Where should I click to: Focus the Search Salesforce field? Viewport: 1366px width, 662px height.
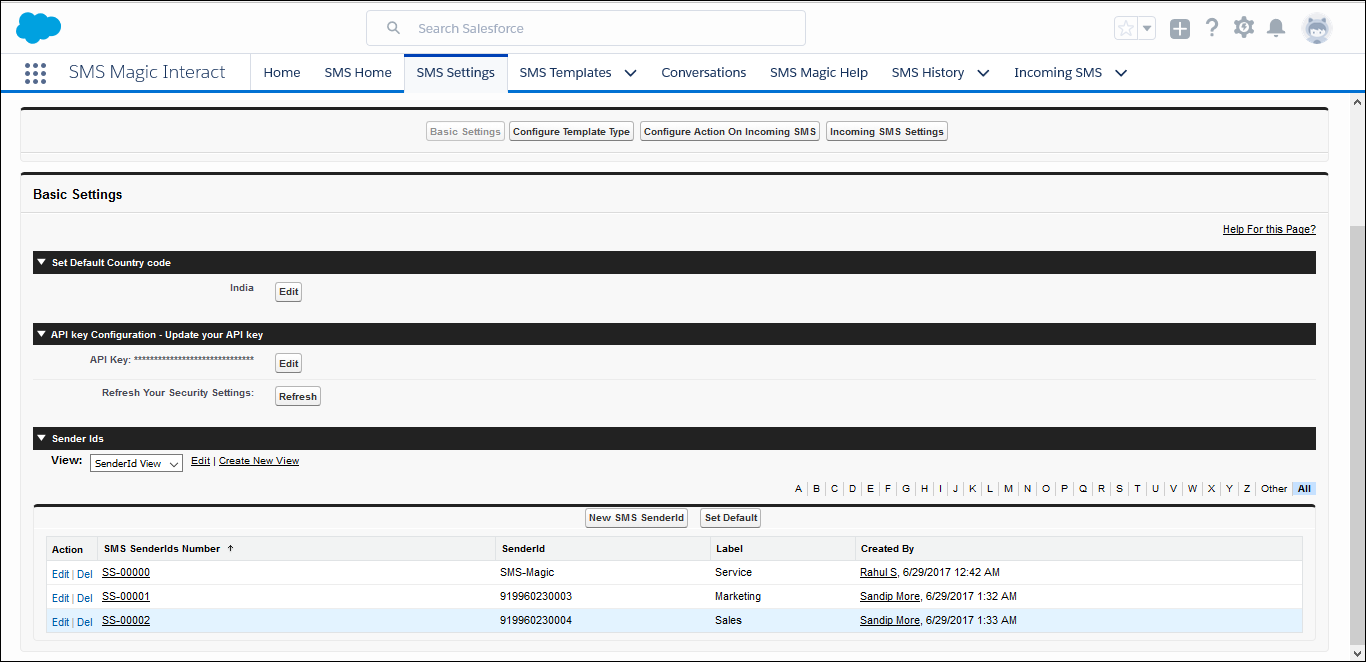click(586, 28)
